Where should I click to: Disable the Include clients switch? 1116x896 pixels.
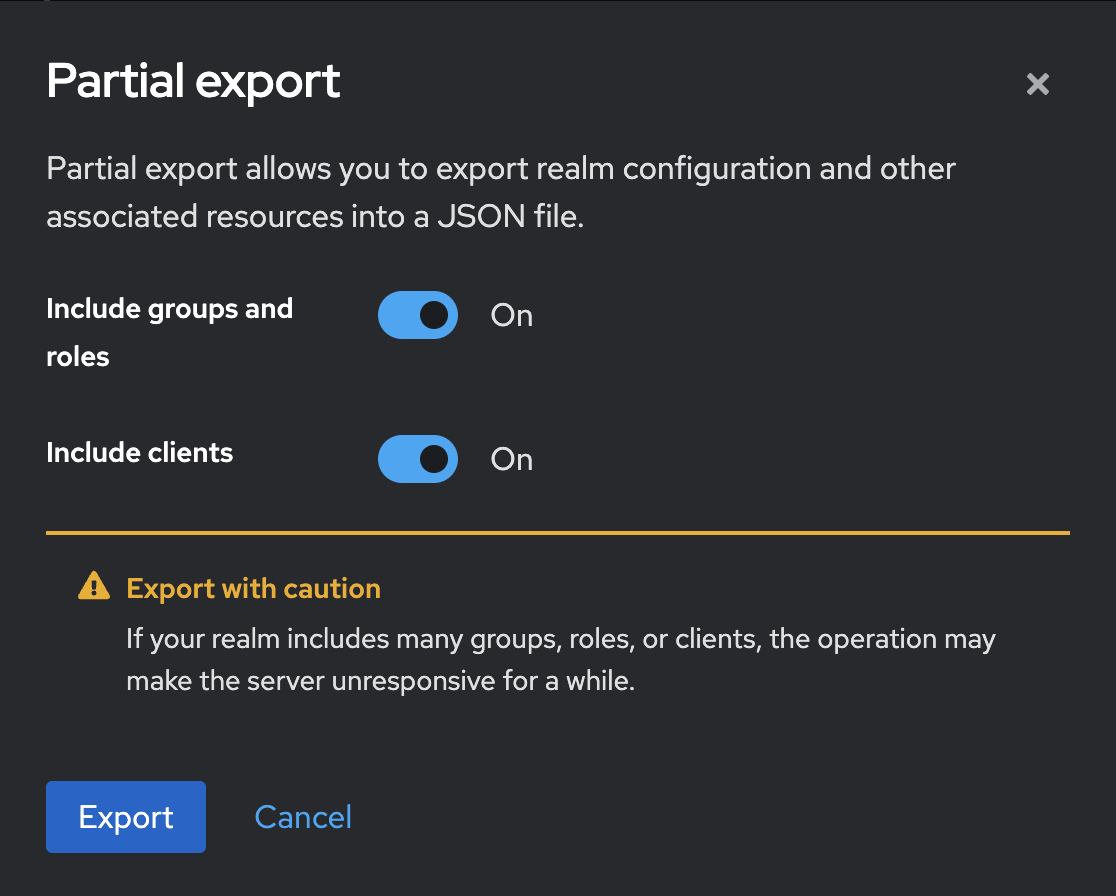[x=418, y=459]
